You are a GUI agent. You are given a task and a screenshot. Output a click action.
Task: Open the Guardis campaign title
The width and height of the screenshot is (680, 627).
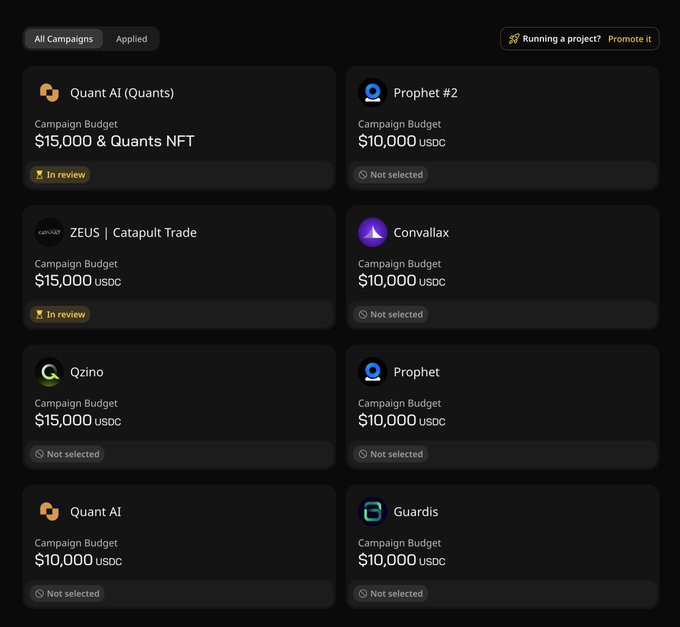point(416,512)
